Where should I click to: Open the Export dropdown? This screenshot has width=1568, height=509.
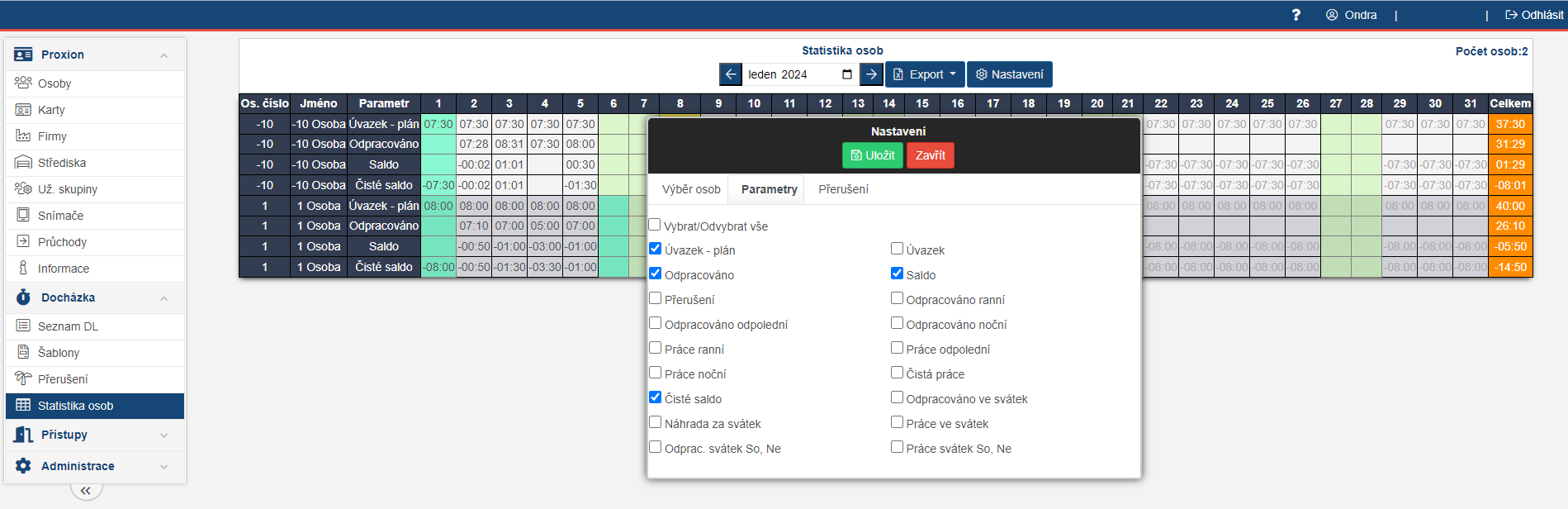pyautogui.click(x=925, y=74)
